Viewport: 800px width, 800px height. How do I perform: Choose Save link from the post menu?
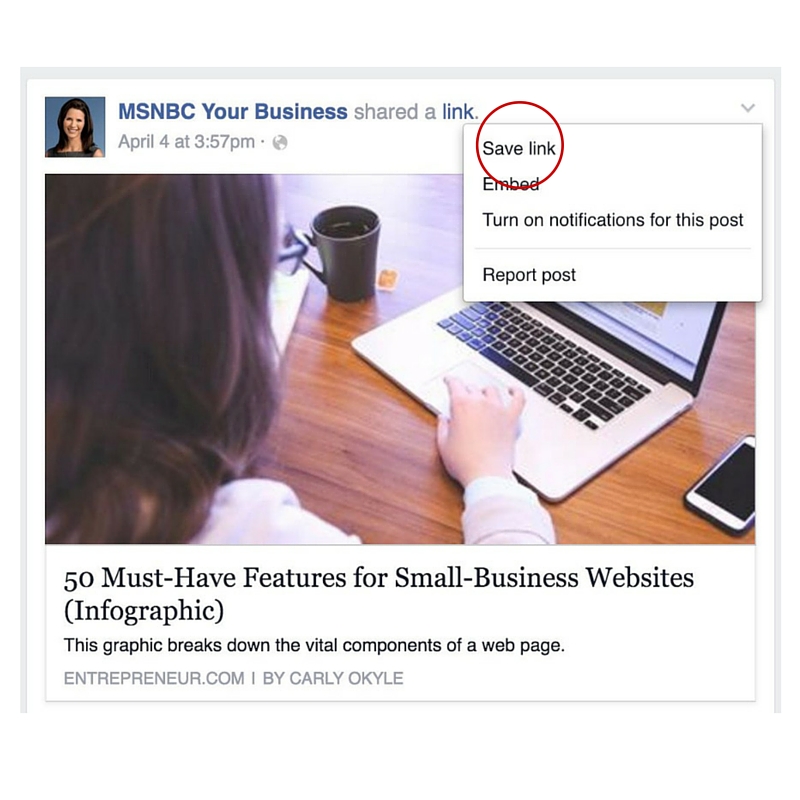(519, 148)
